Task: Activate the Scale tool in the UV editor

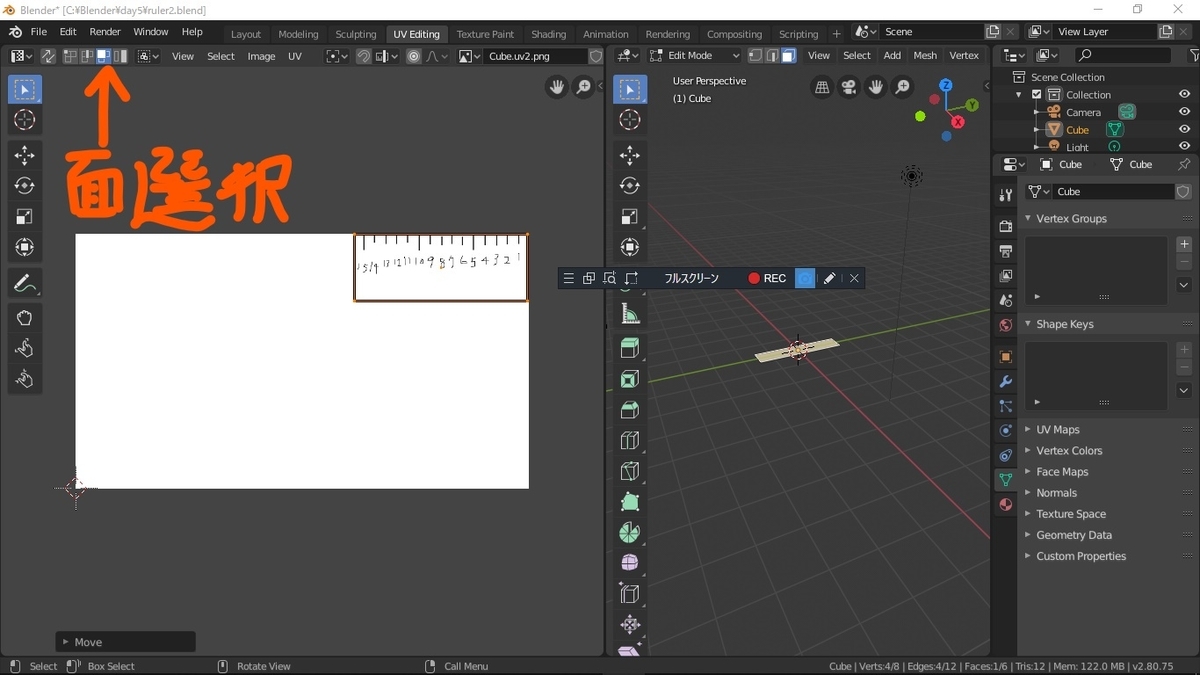Action: (x=25, y=217)
